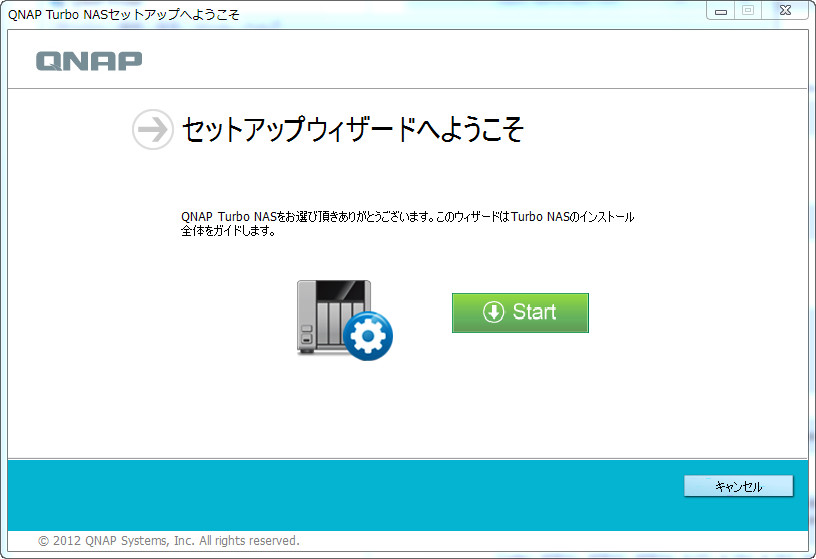The image size is (816, 559).
Task: Click the QNAP Turbo NAS welcome description paragraph
Action: [x=407, y=224]
